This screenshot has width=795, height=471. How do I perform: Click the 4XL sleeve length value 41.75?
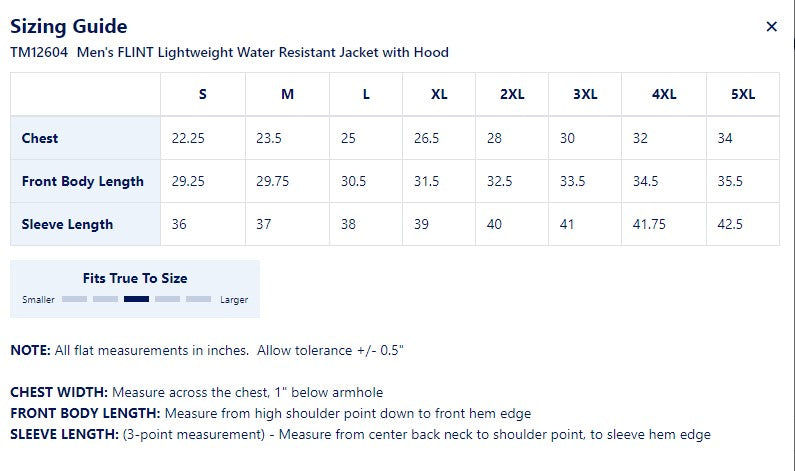tap(648, 224)
